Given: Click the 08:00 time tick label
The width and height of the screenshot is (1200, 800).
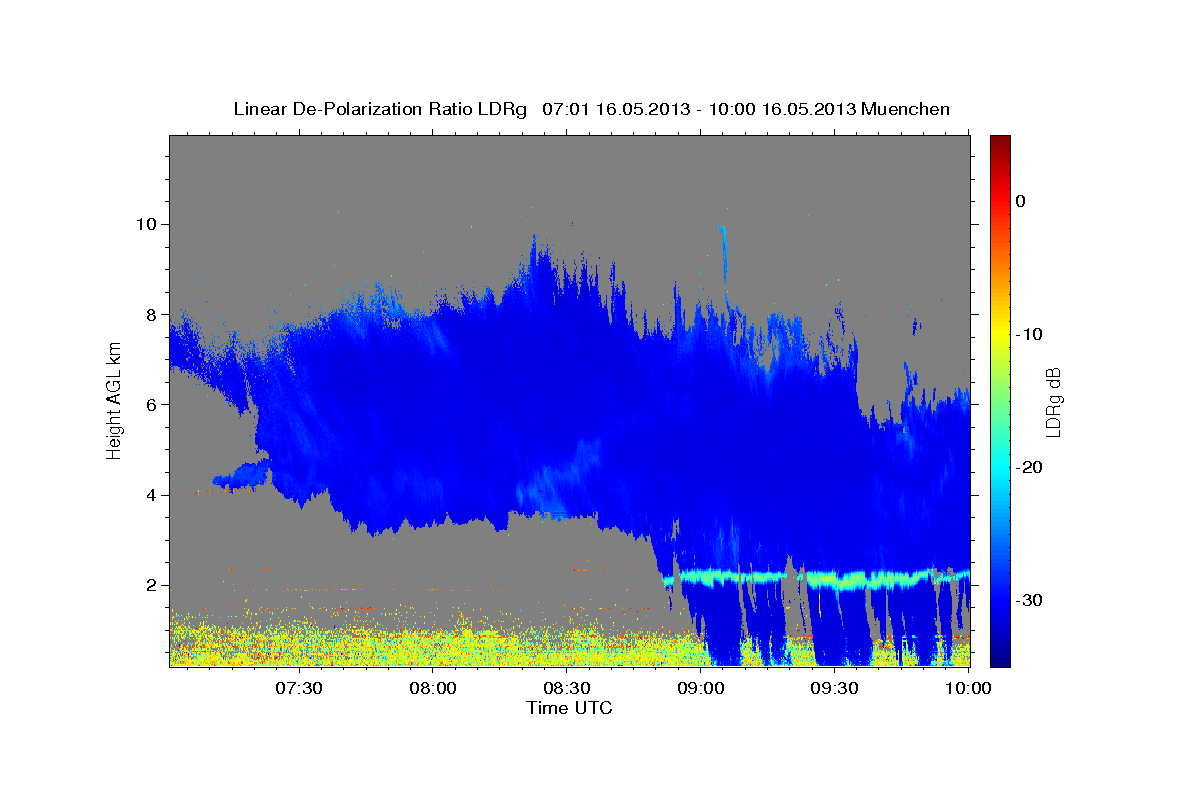Looking at the screenshot, I should [x=433, y=689].
